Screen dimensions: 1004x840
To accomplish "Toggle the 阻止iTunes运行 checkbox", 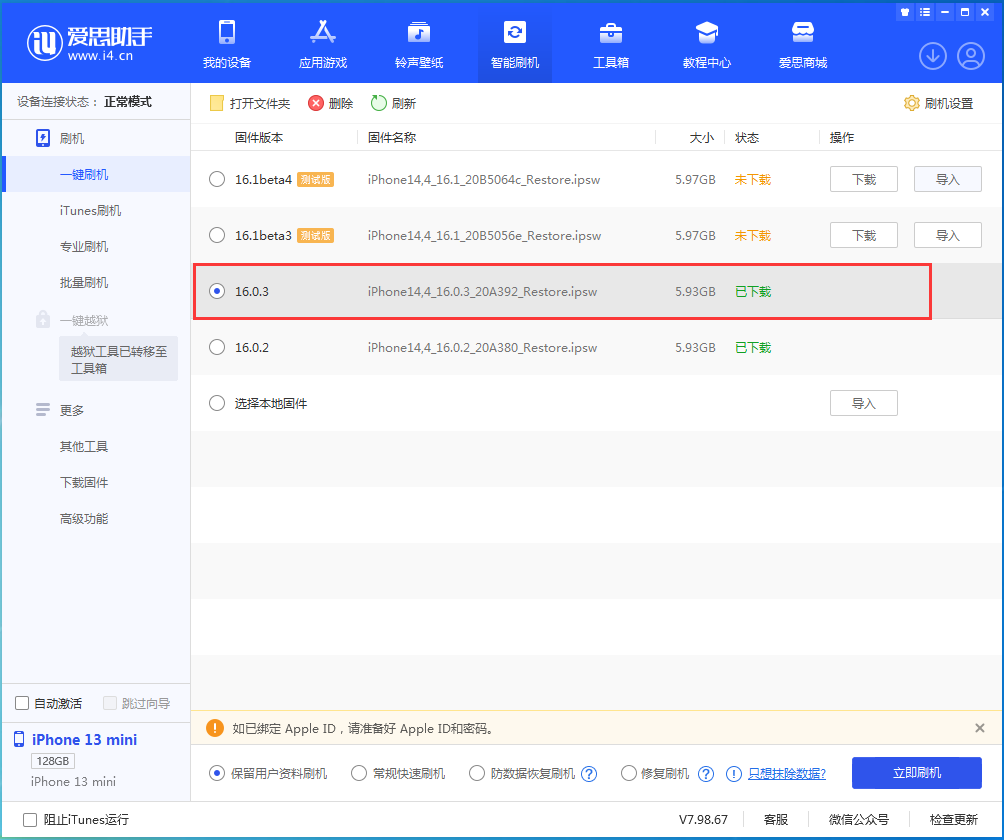I will click(x=29, y=820).
